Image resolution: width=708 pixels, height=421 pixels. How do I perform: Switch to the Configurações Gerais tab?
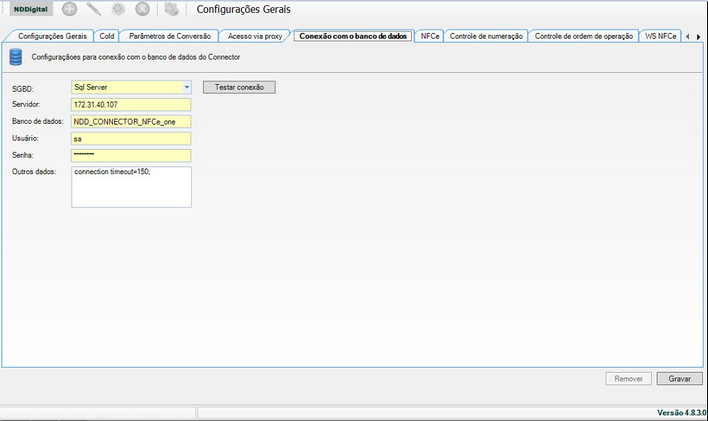click(x=53, y=36)
